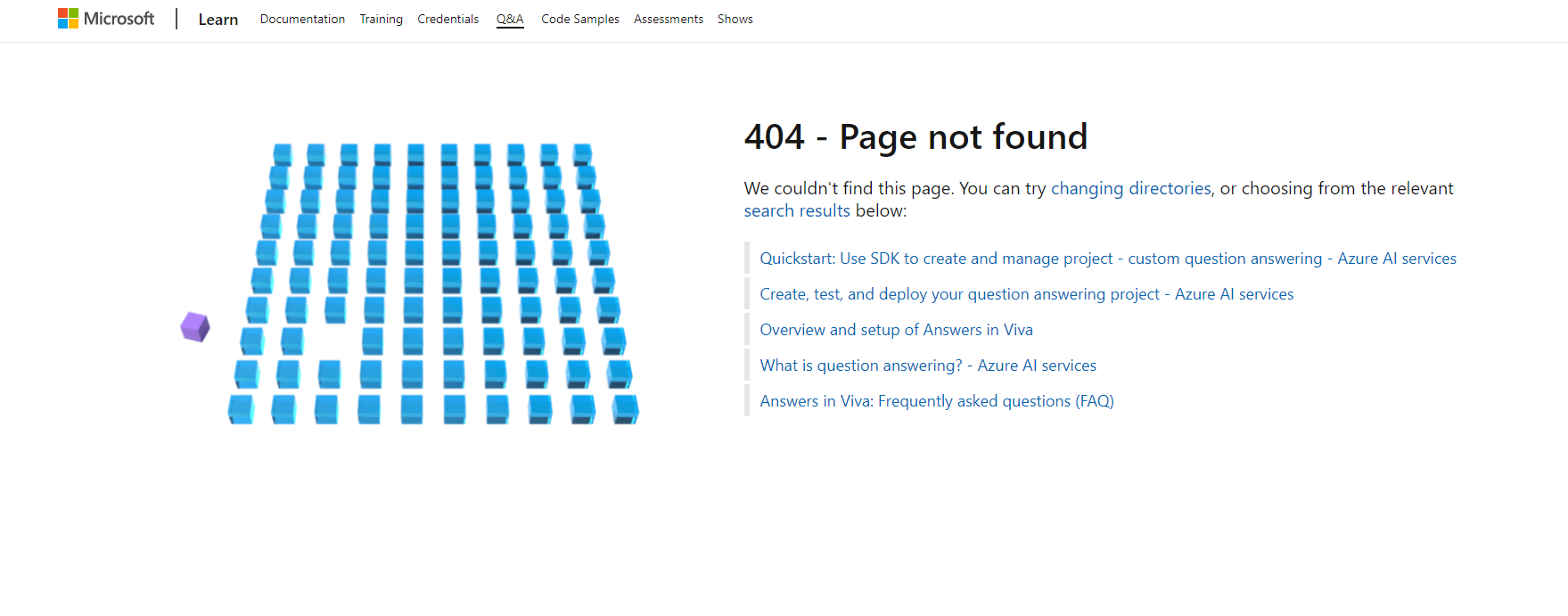The width and height of the screenshot is (1568, 616).
Task: Open the Documentation menu item
Action: pyautogui.click(x=302, y=19)
